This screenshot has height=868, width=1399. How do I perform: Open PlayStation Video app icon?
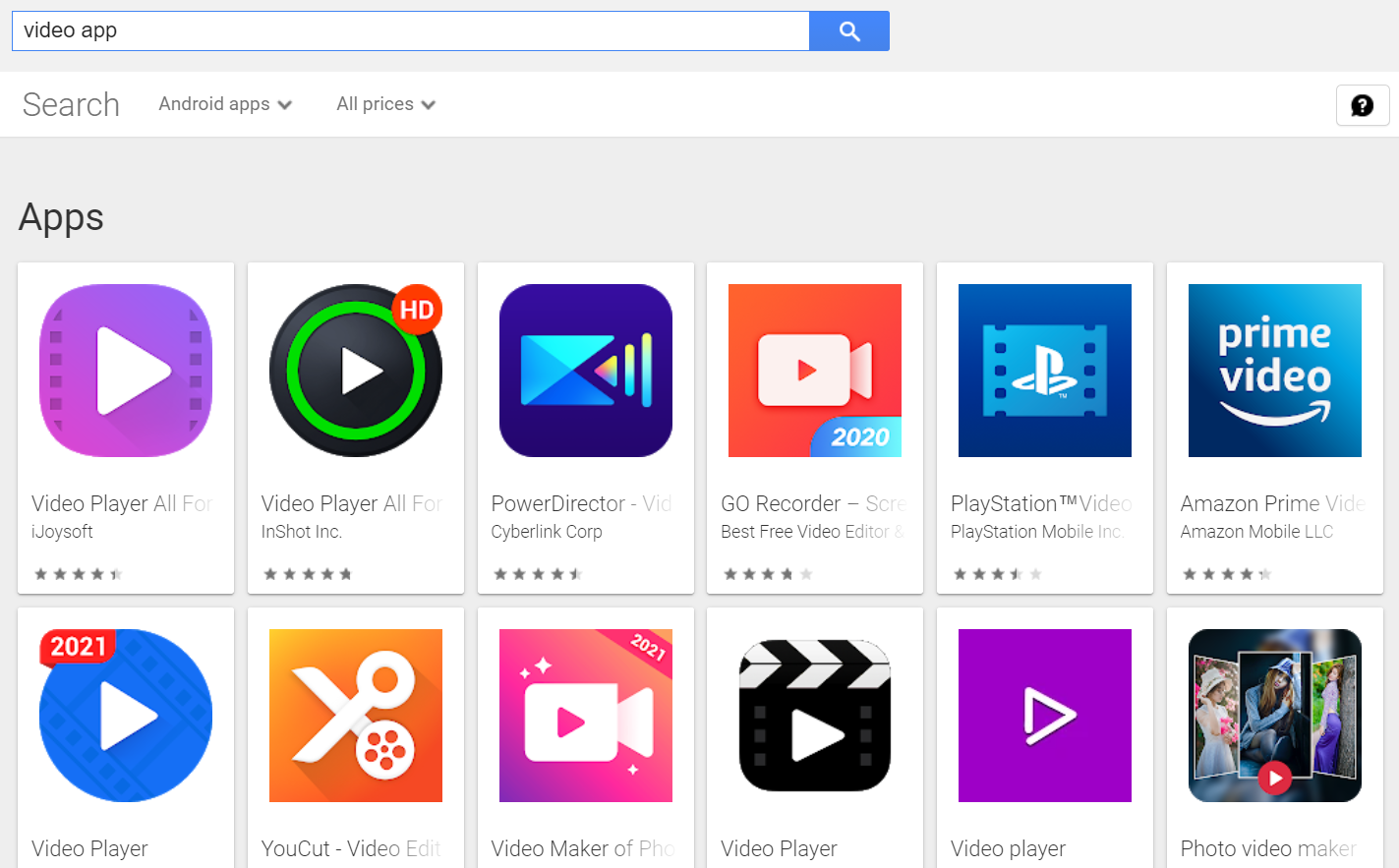[1045, 371]
